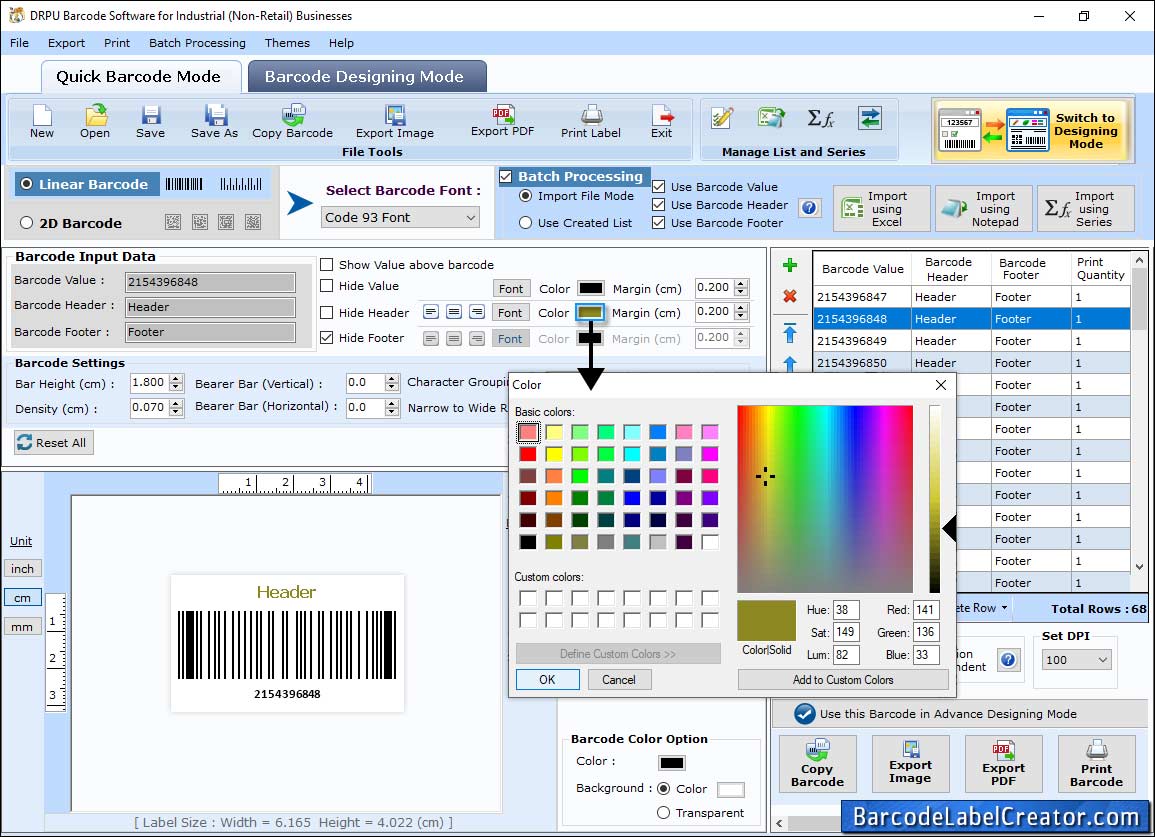
Task: Click the Reset All button
Action: 54,442
